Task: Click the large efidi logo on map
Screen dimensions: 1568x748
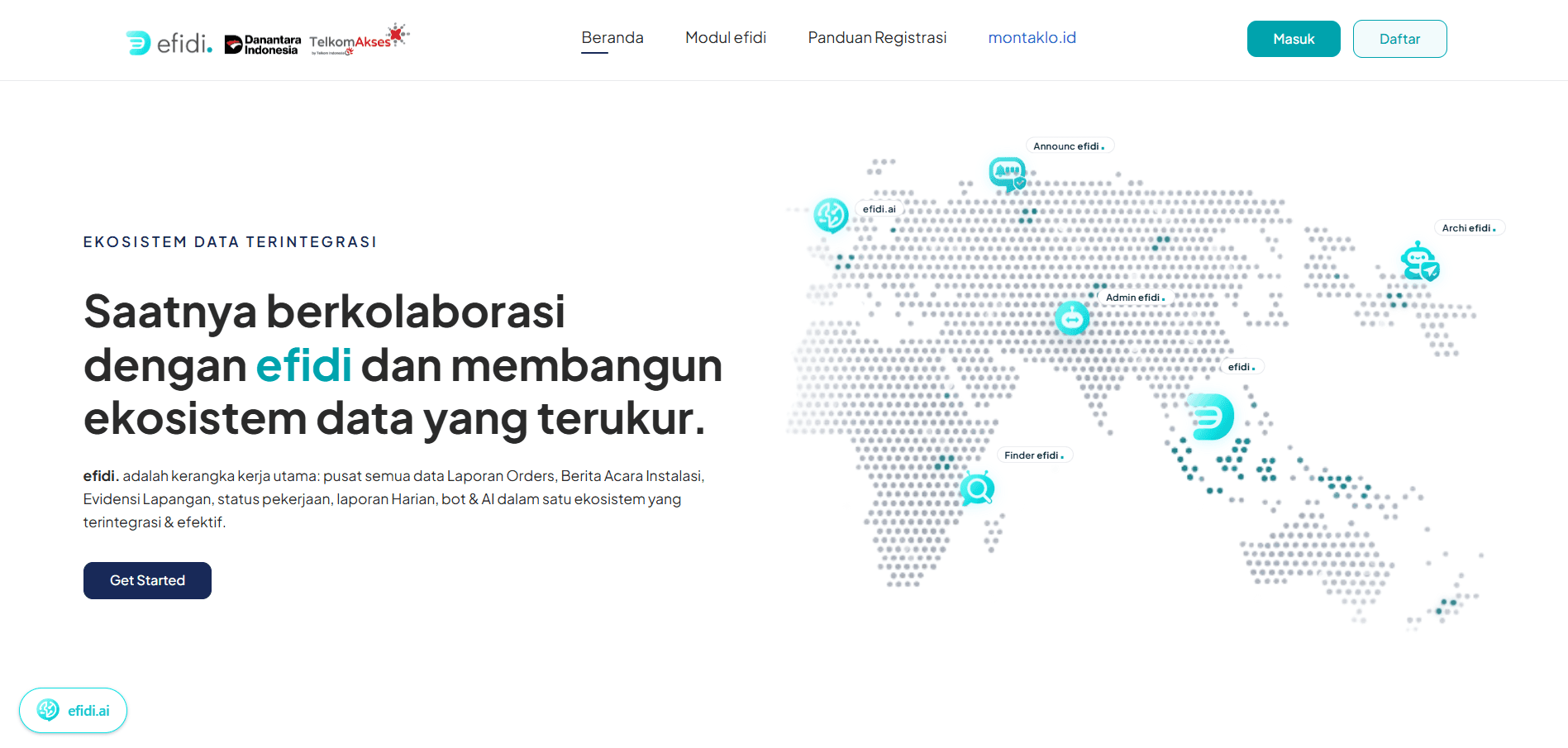Action: click(x=1211, y=417)
